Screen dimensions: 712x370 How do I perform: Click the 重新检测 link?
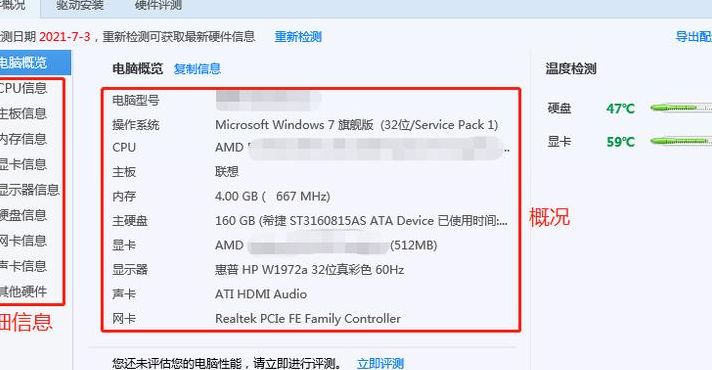point(298,36)
